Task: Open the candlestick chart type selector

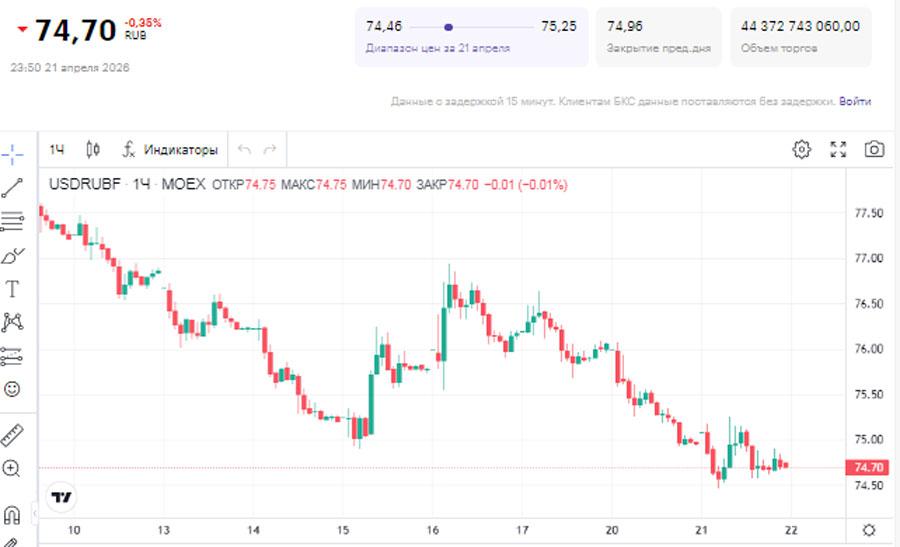Action: pyautogui.click(x=93, y=150)
